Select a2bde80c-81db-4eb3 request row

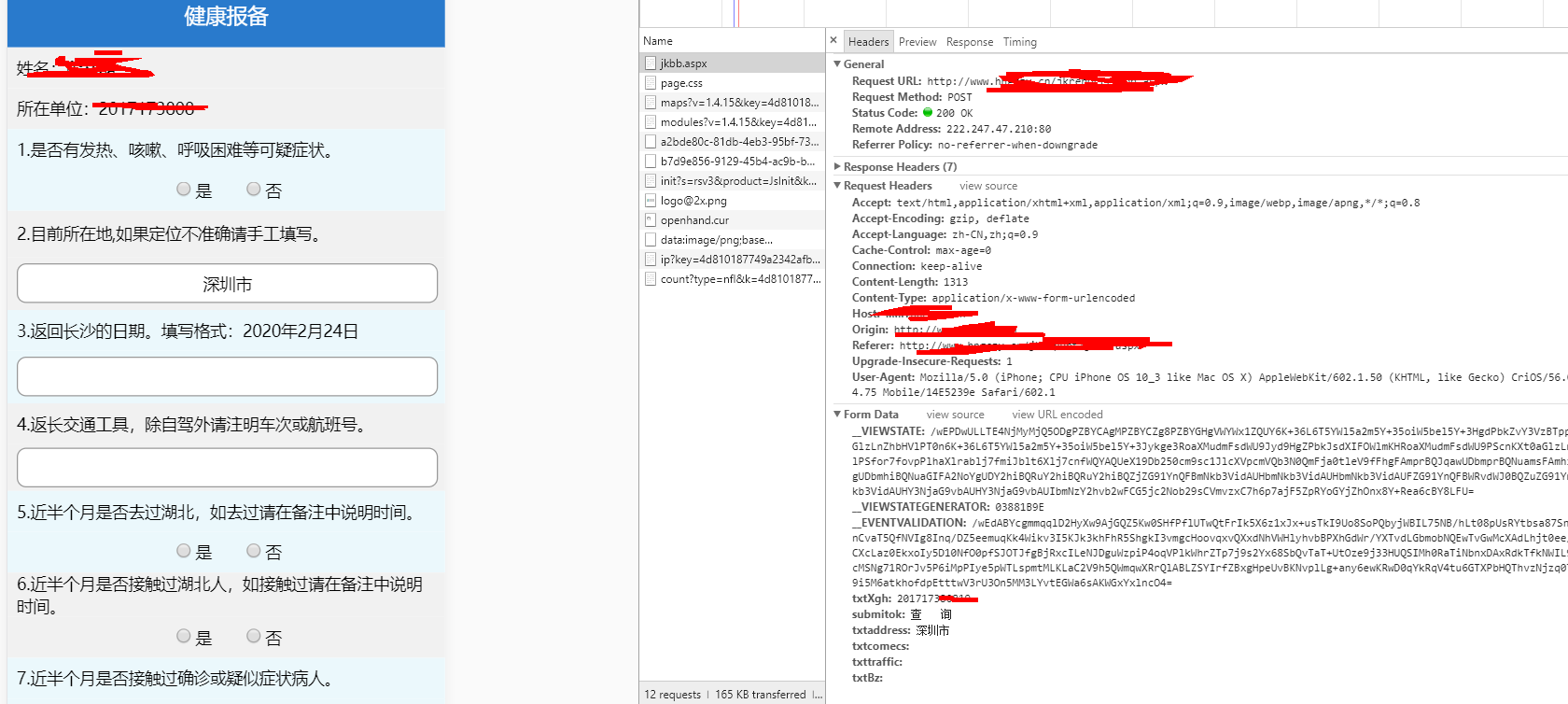coord(732,142)
